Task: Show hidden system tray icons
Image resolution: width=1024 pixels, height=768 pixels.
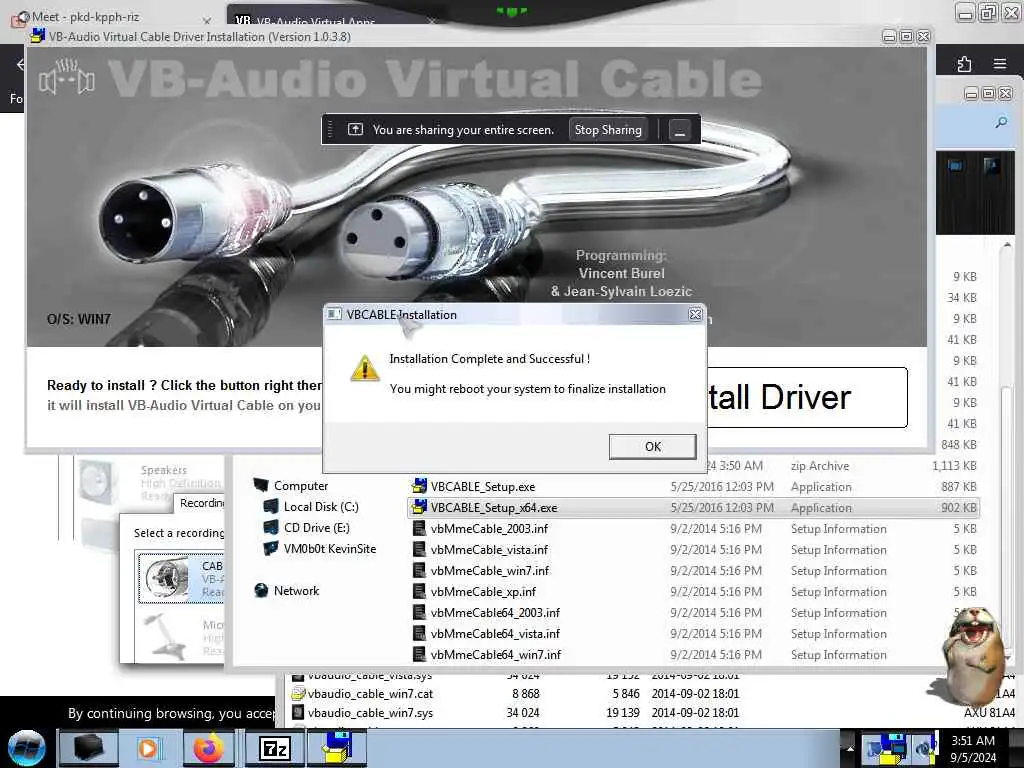Action: [850, 748]
